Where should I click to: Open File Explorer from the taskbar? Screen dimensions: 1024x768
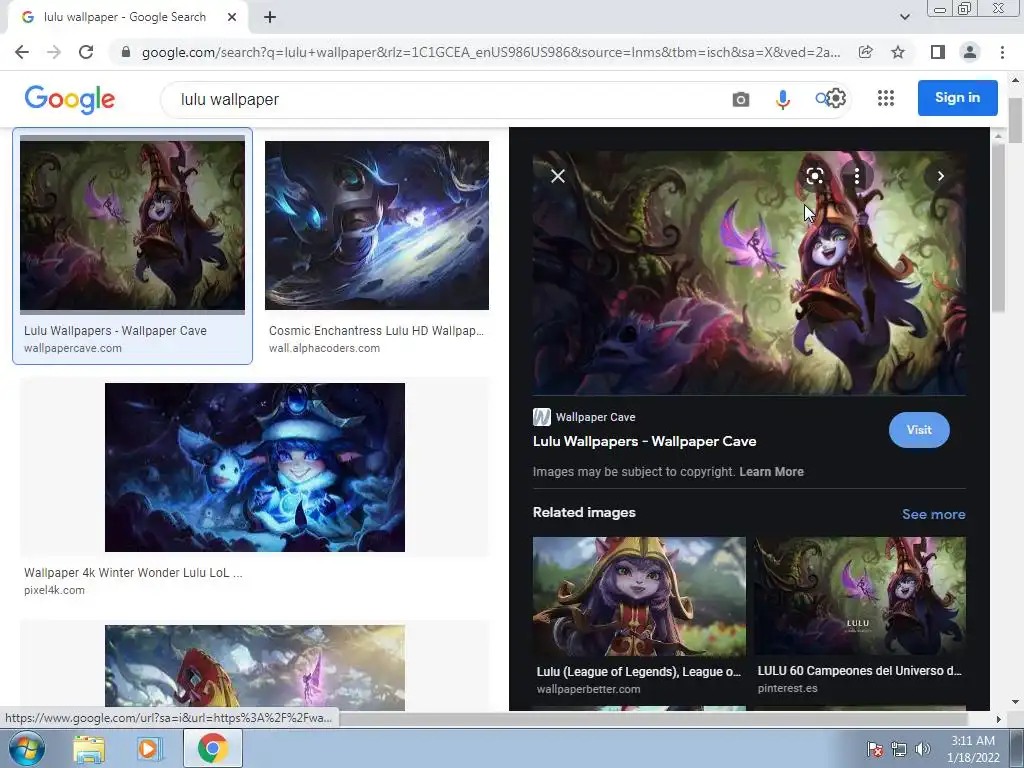tap(89, 749)
